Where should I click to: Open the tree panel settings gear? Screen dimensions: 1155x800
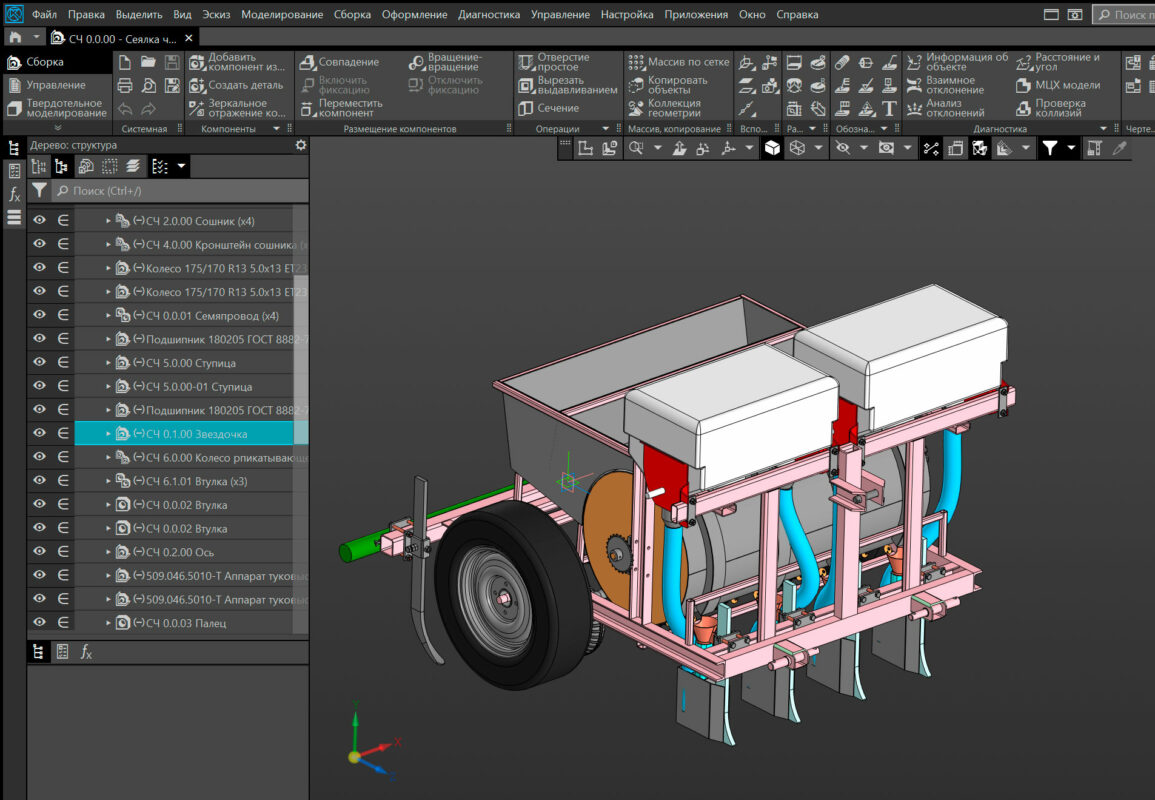[x=301, y=145]
